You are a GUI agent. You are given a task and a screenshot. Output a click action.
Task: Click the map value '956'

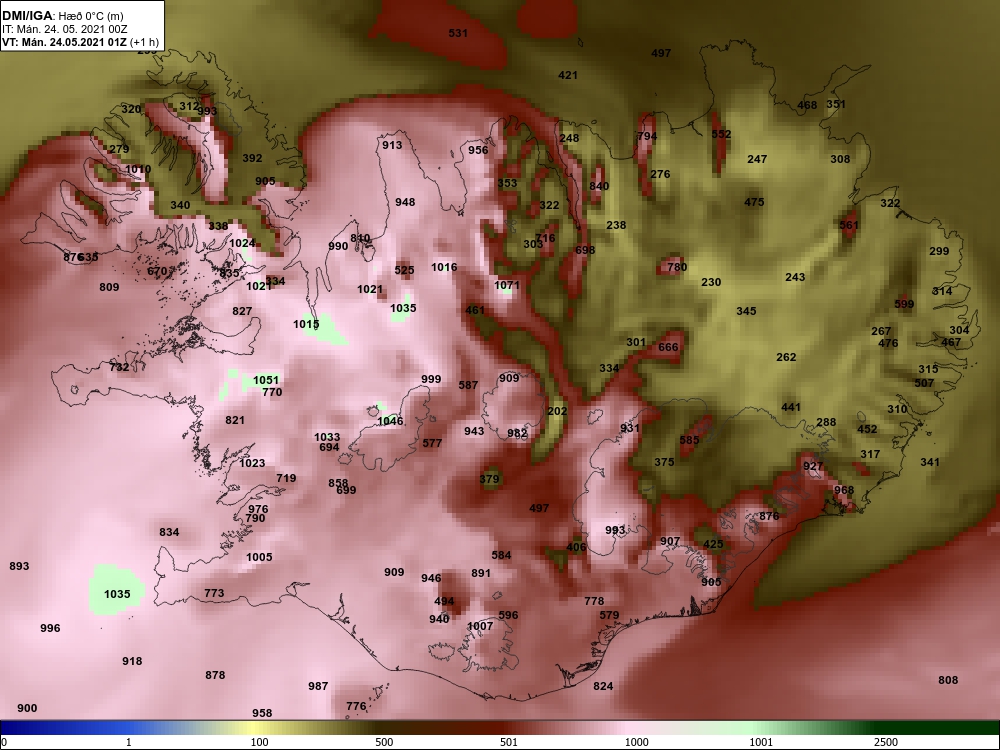[x=478, y=151]
